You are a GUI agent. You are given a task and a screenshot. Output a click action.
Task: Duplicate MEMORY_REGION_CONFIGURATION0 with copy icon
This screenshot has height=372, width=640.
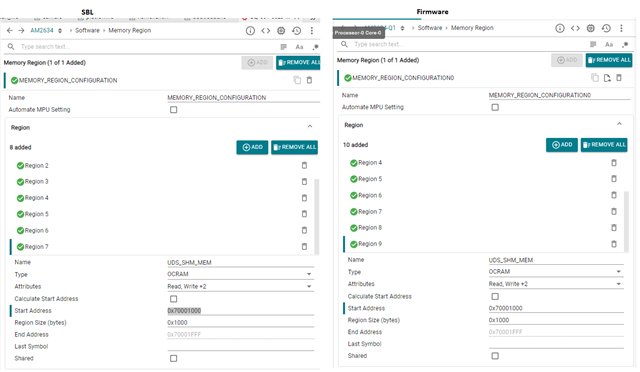coord(595,78)
